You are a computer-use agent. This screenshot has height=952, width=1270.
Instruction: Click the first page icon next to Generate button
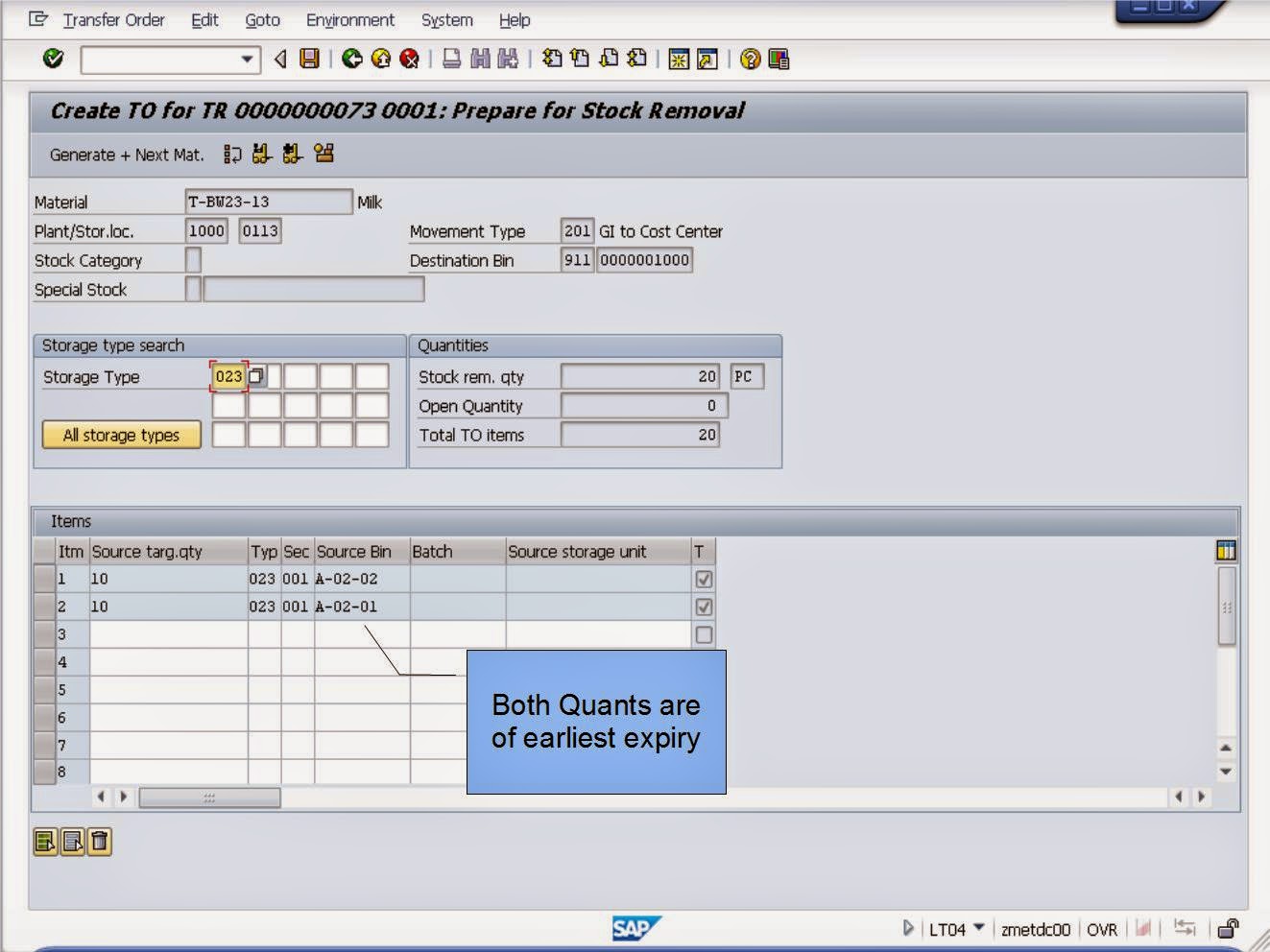[230, 154]
